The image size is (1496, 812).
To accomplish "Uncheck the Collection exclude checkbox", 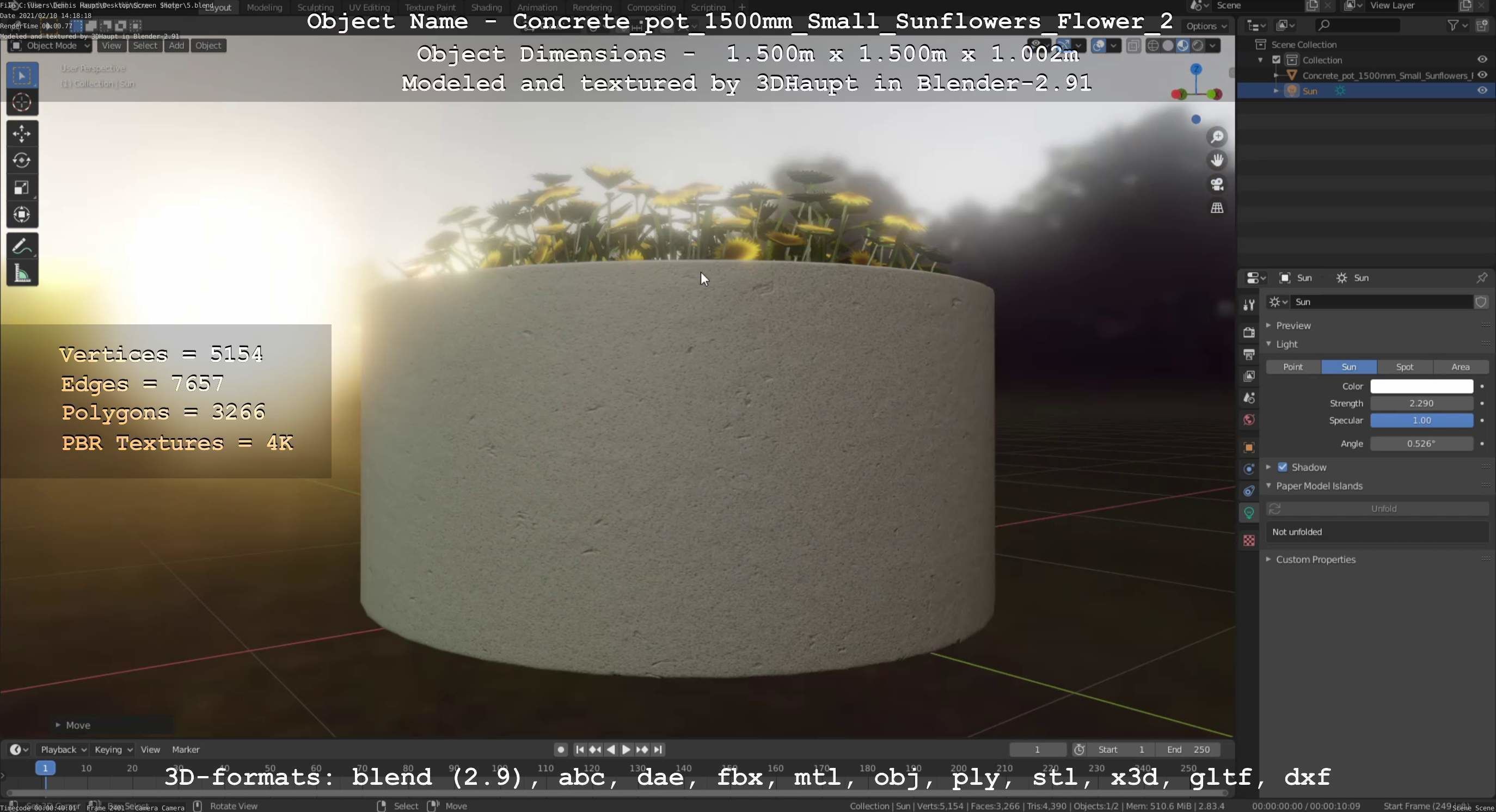I will pyautogui.click(x=1276, y=60).
